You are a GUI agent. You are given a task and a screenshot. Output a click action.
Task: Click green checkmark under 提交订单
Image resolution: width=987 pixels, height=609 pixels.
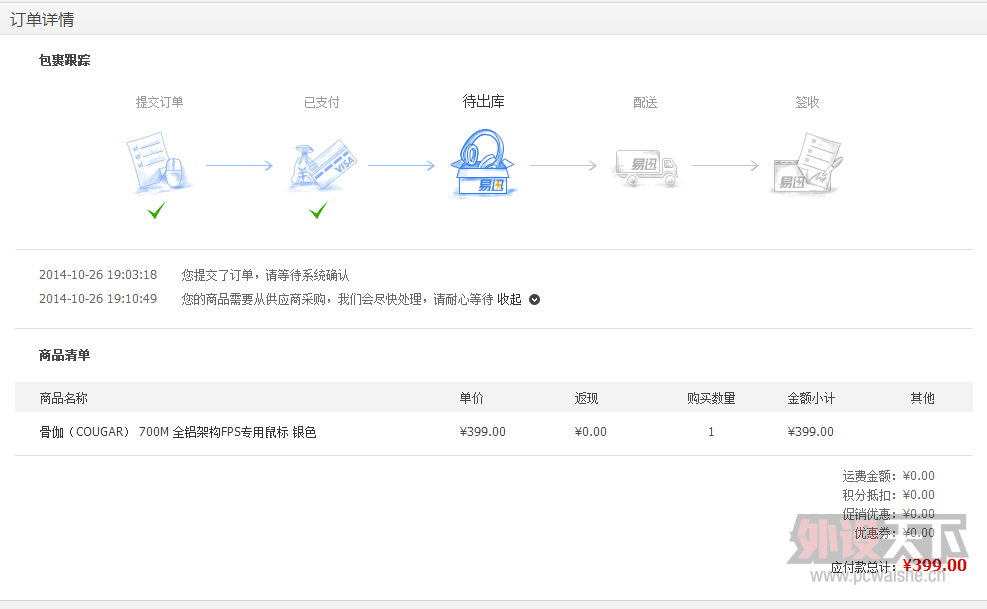(x=157, y=210)
